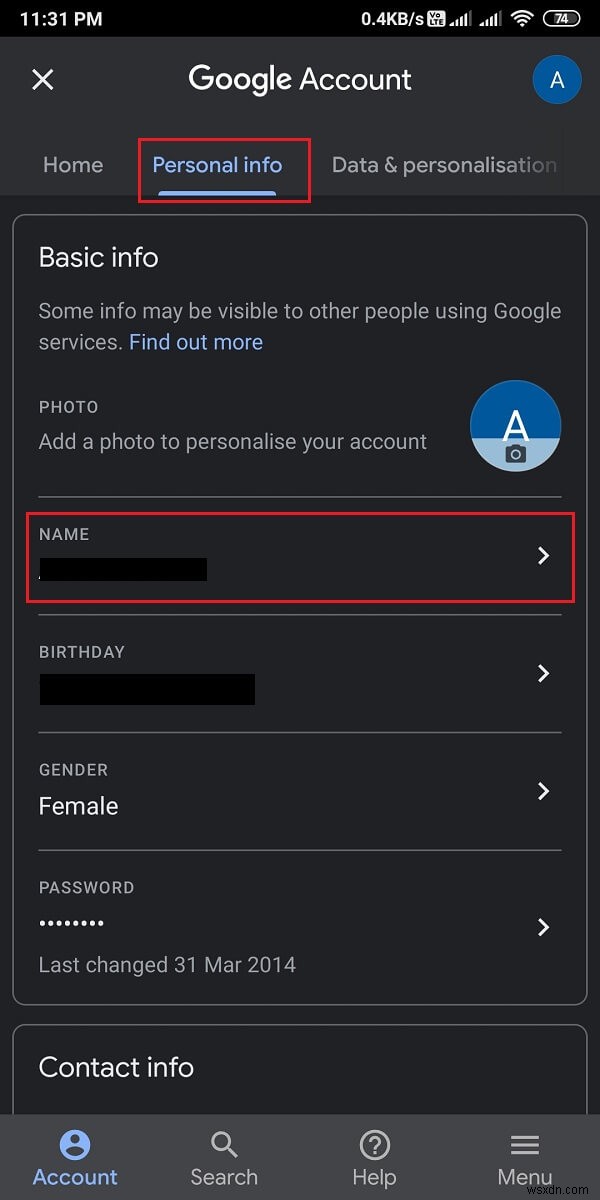Open the Data & personalisation tab
Screen dimensions: 600x1200
pos(444,165)
